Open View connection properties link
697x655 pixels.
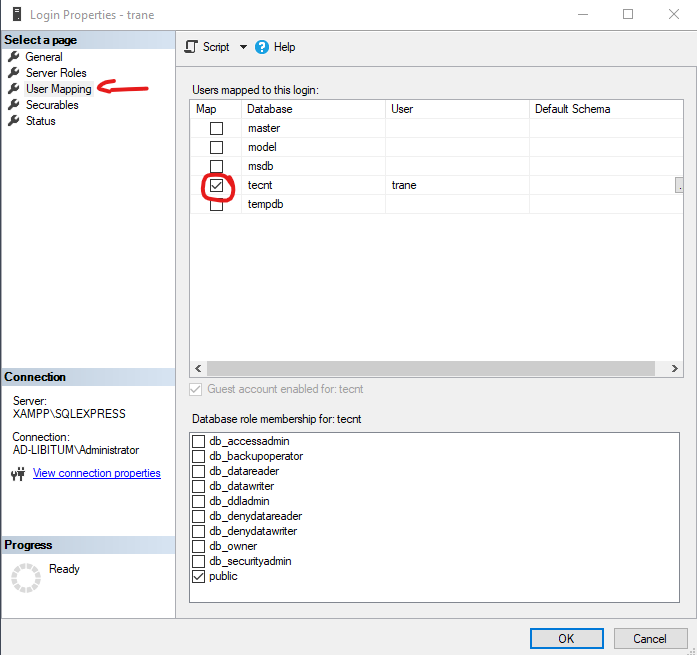[x=96, y=473]
